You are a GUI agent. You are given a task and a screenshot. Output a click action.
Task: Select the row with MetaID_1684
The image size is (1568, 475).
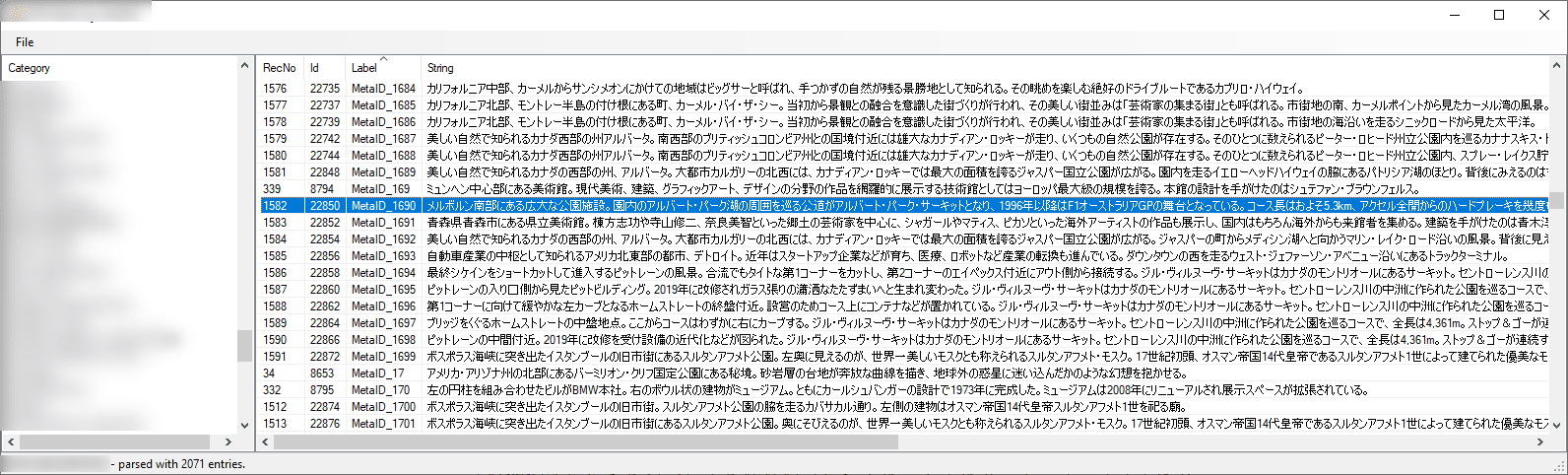(x=899, y=89)
